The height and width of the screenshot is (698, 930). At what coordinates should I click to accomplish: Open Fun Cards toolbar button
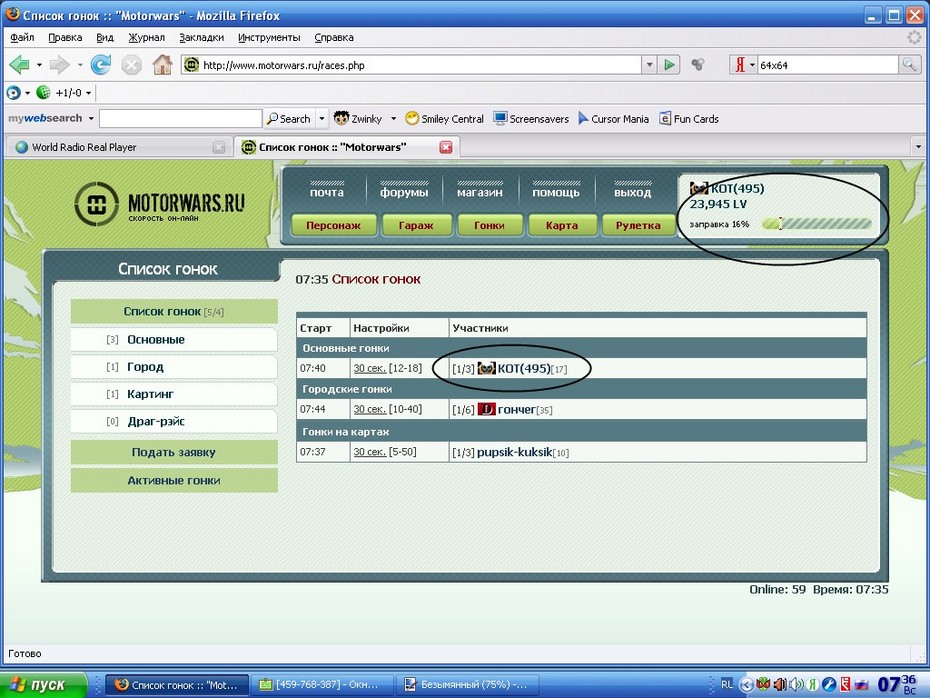coord(689,119)
